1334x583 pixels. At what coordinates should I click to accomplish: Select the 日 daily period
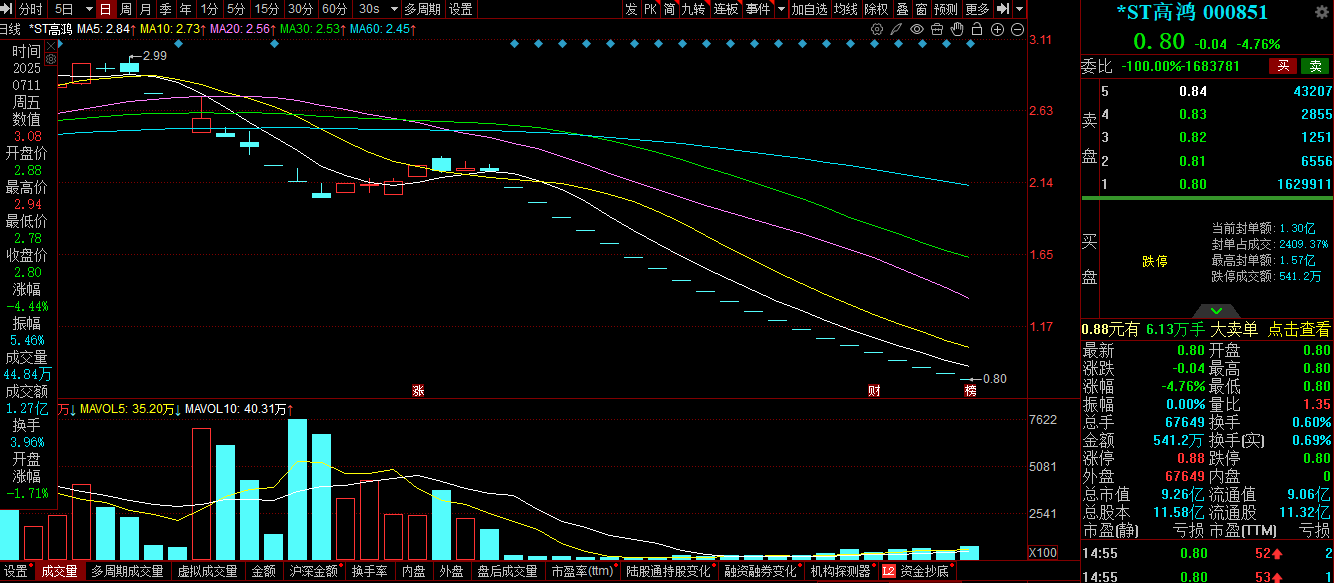click(105, 9)
